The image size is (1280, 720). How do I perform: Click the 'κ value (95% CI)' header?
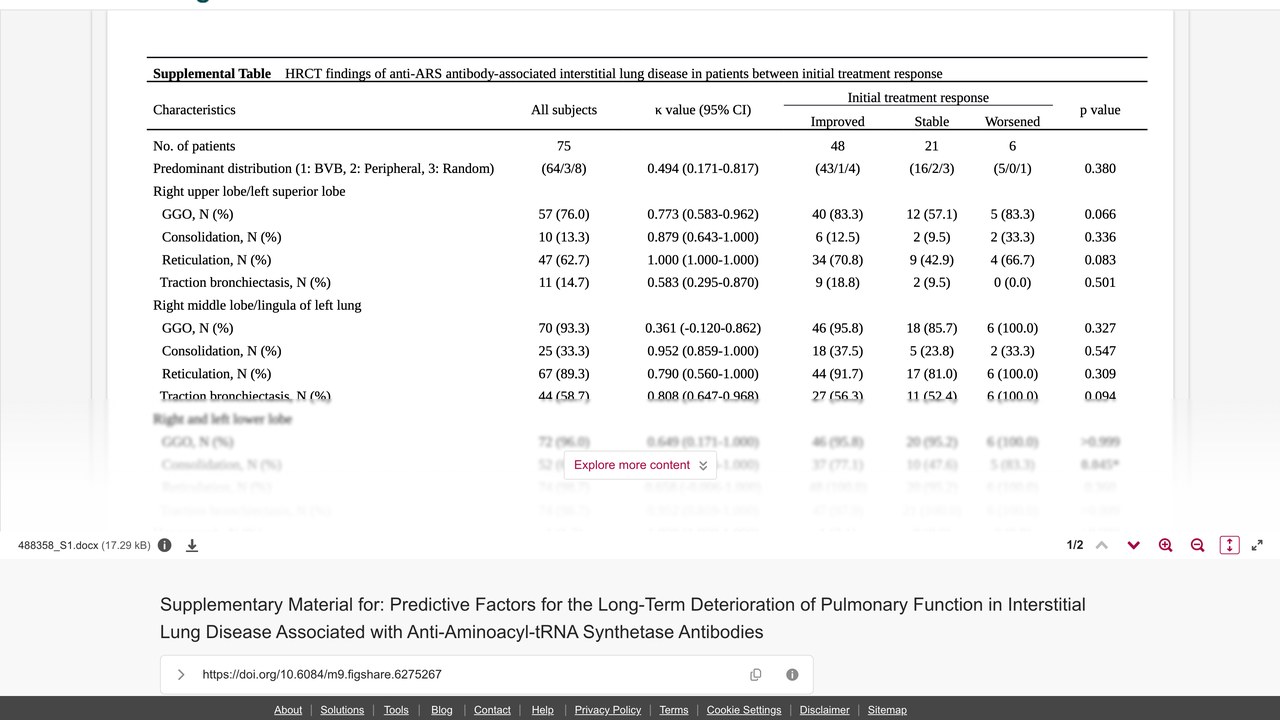[x=703, y=110]
